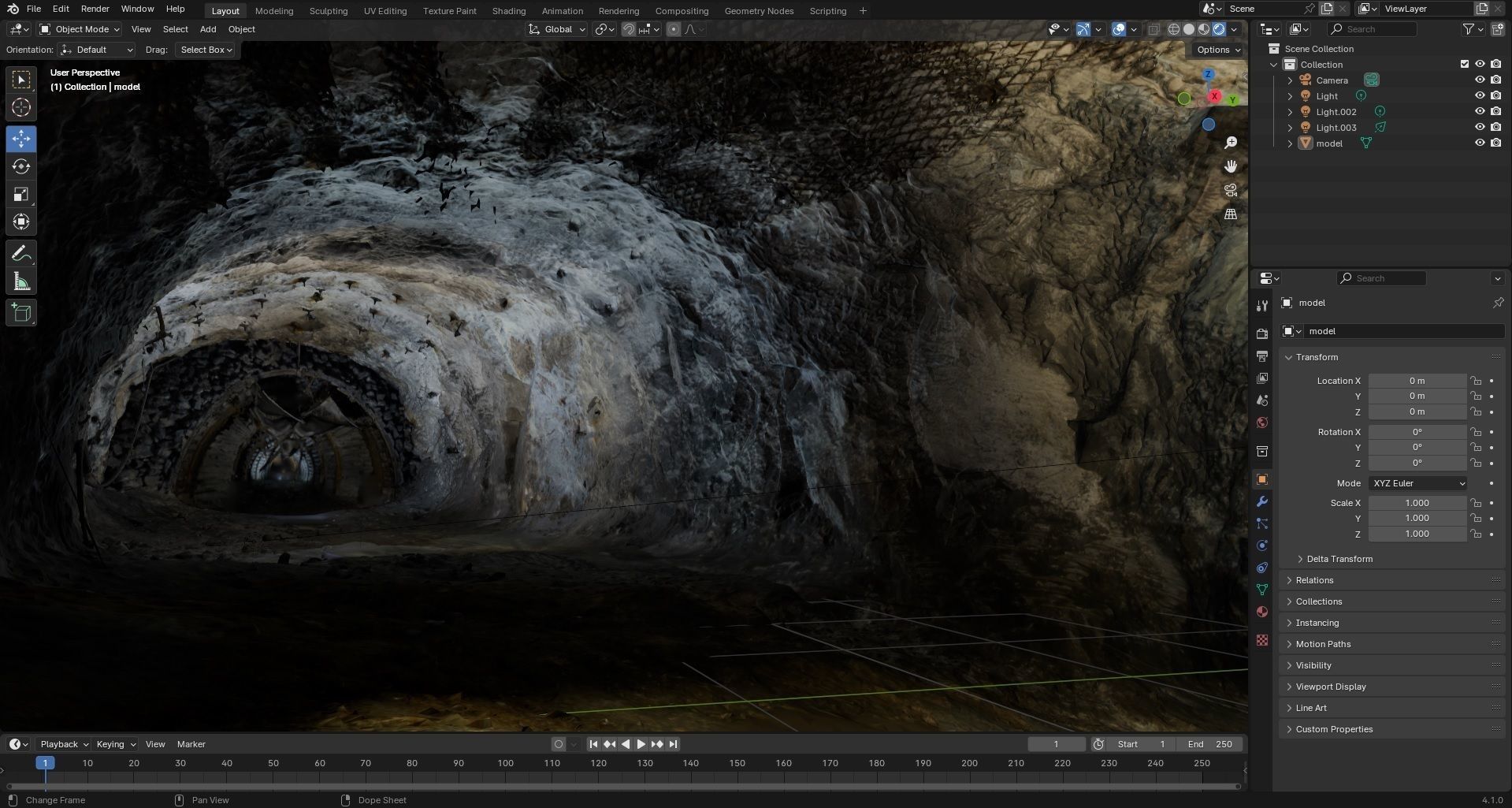The height and width of the screenshot is (808, 1512).
Task: Click the pin icon next to model
Action: [1498, 303]
